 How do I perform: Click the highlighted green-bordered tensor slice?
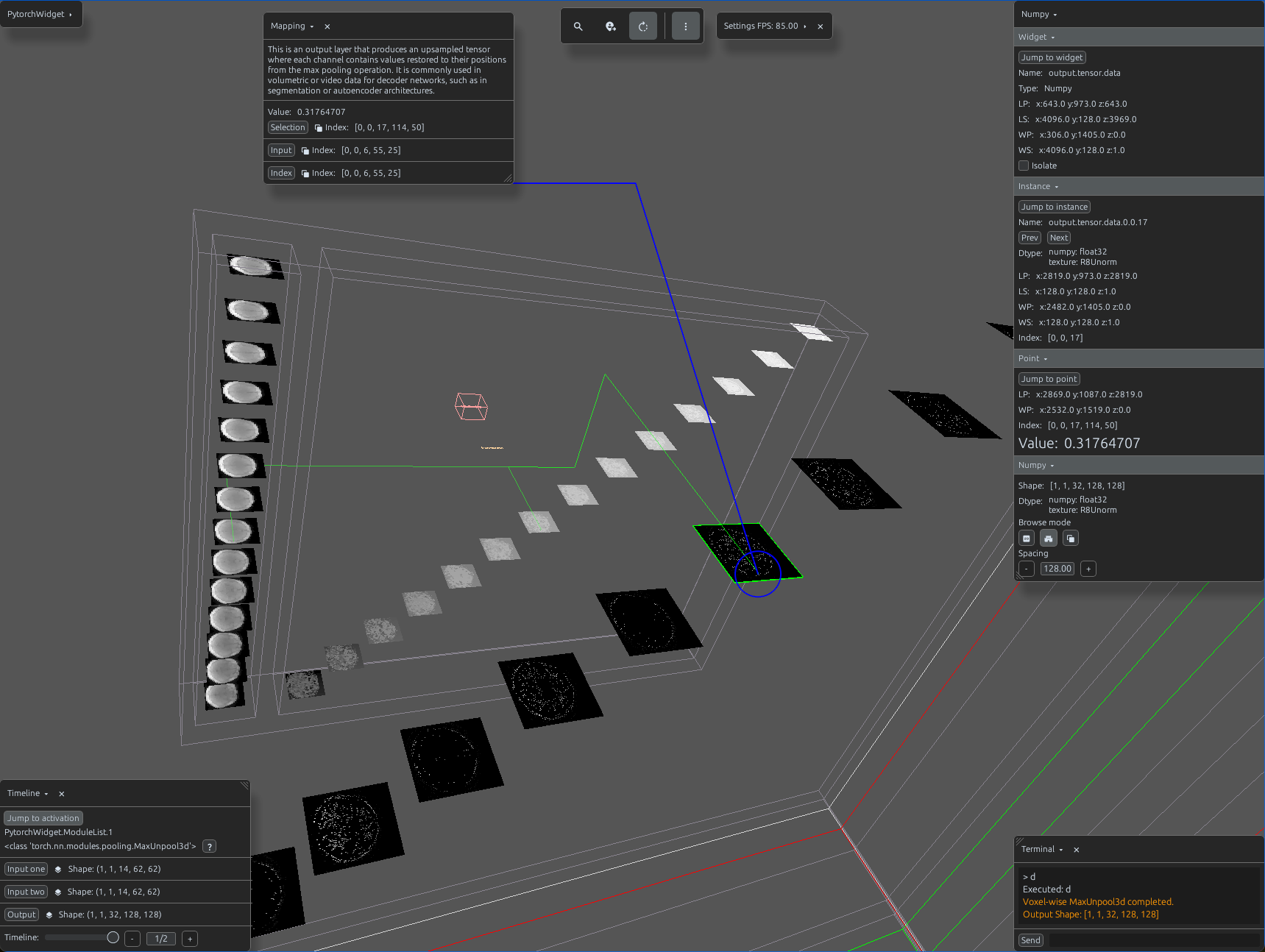[x=748, y=552]
